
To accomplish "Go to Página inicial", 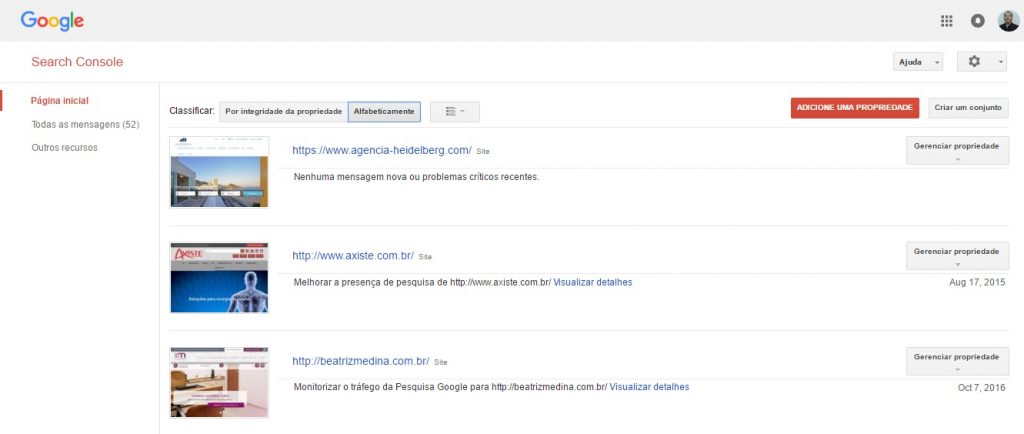I will click(60, 101).
